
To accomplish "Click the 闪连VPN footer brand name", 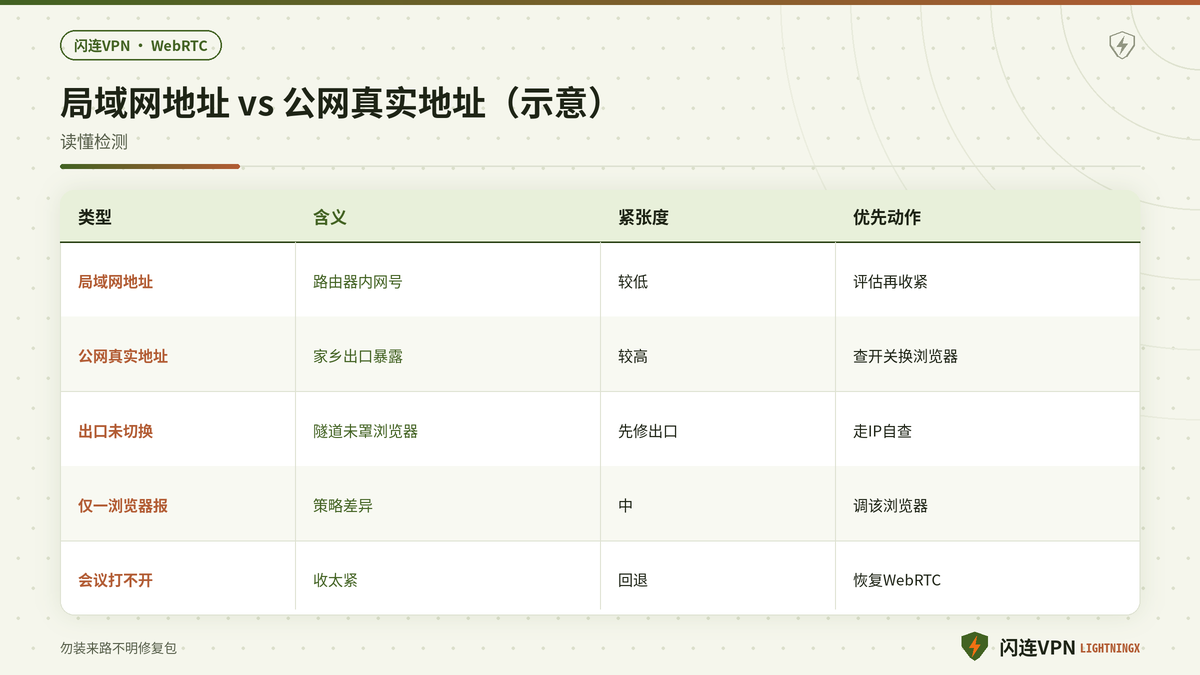I will click(x=1037, y=648).
